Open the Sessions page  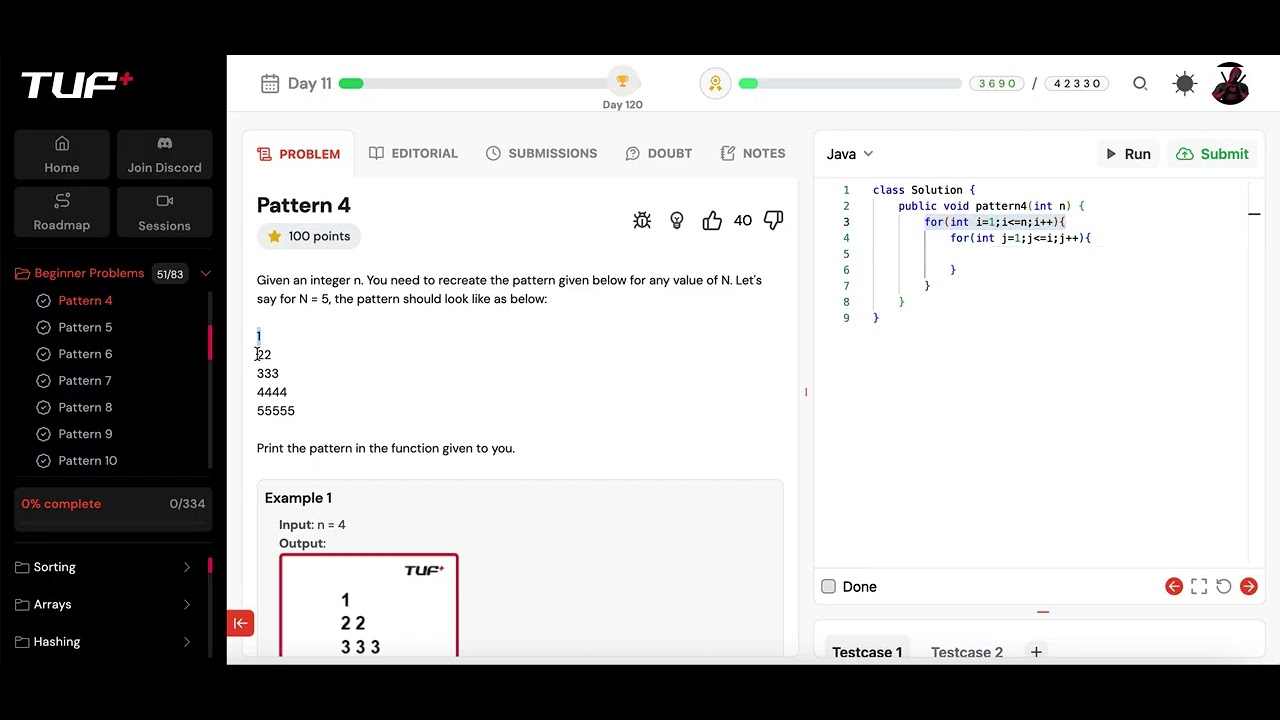click(164, 212)
